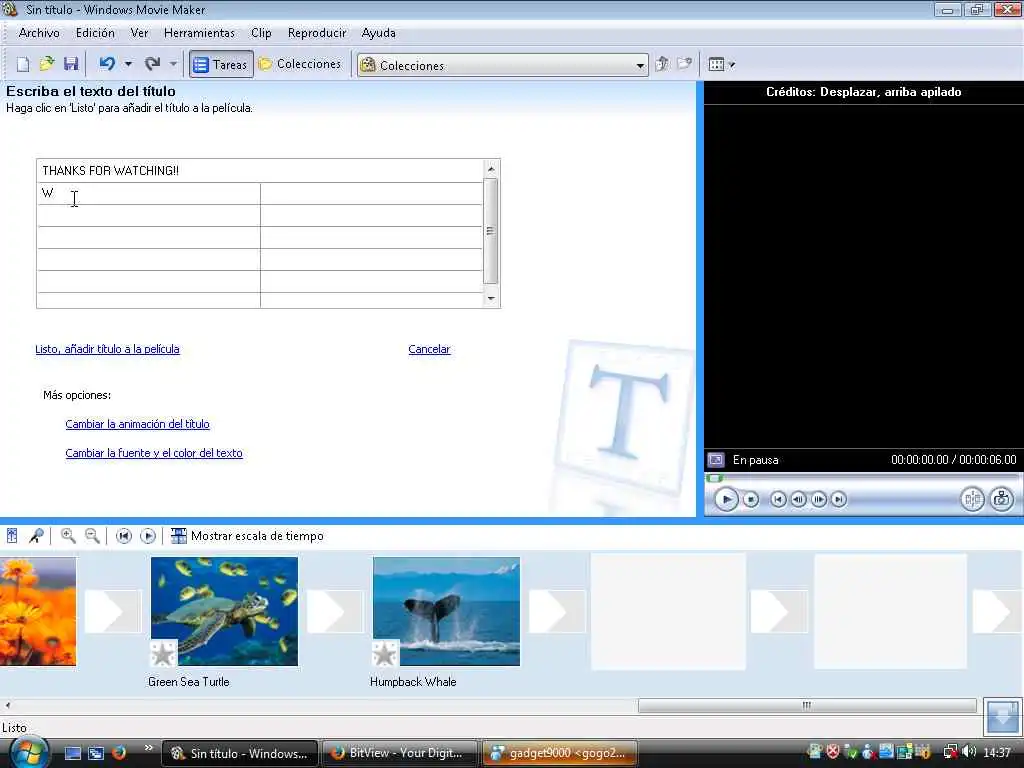This screenshot has height=768, width=1024.
Task: Zoom out the timeline with magnifier minus
Action: pos(93,536)
